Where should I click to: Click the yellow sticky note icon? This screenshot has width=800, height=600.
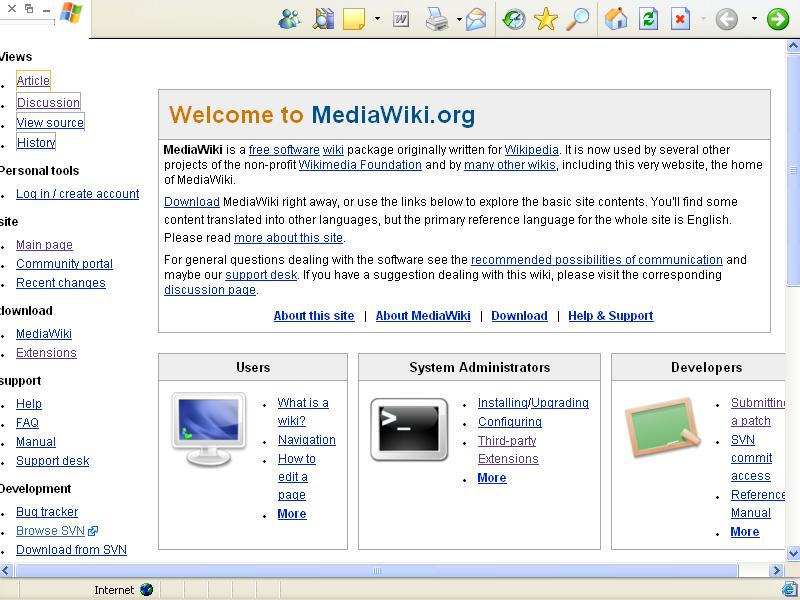tap(354, 19)
